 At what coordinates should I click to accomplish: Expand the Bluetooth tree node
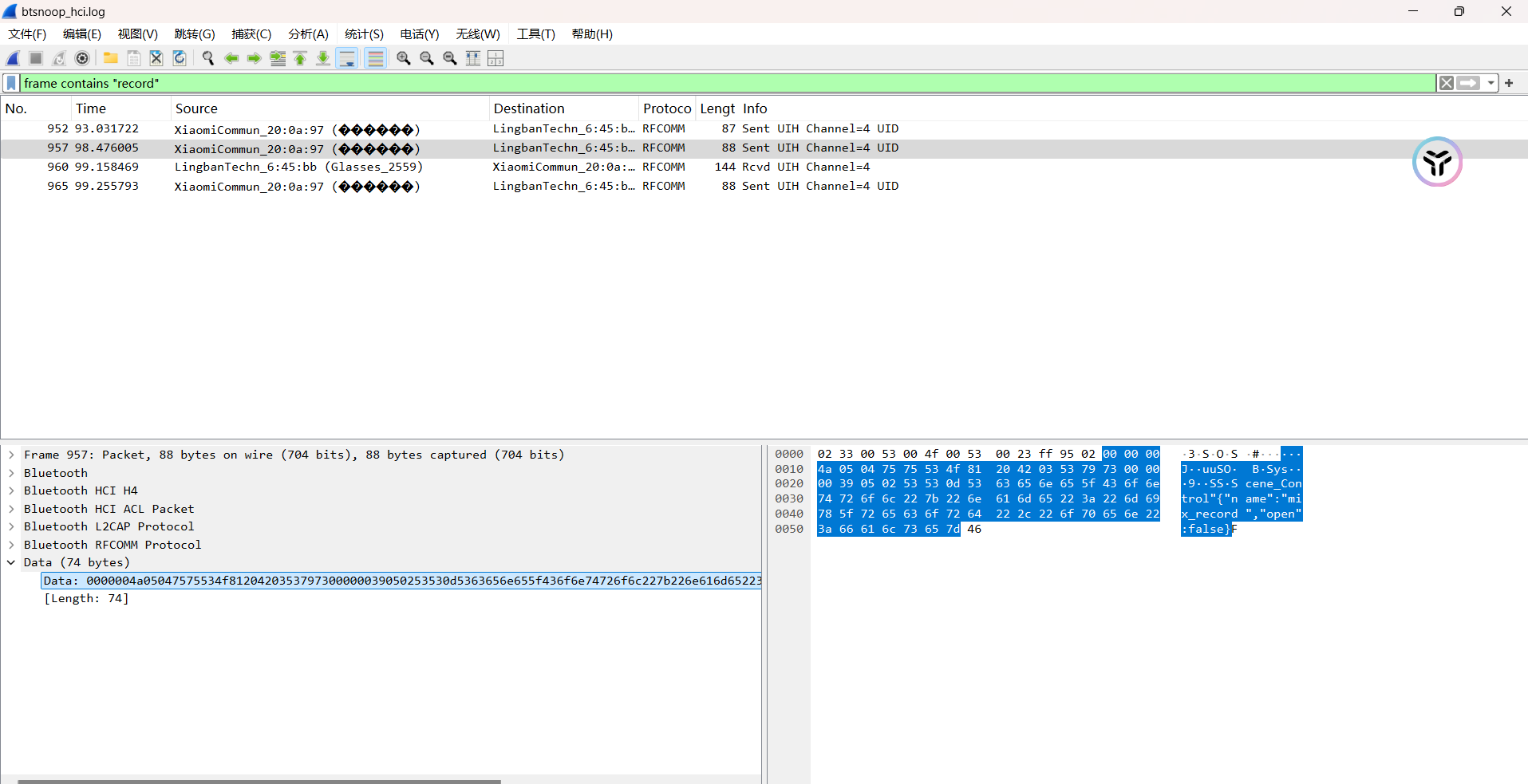tap(11, 473)
